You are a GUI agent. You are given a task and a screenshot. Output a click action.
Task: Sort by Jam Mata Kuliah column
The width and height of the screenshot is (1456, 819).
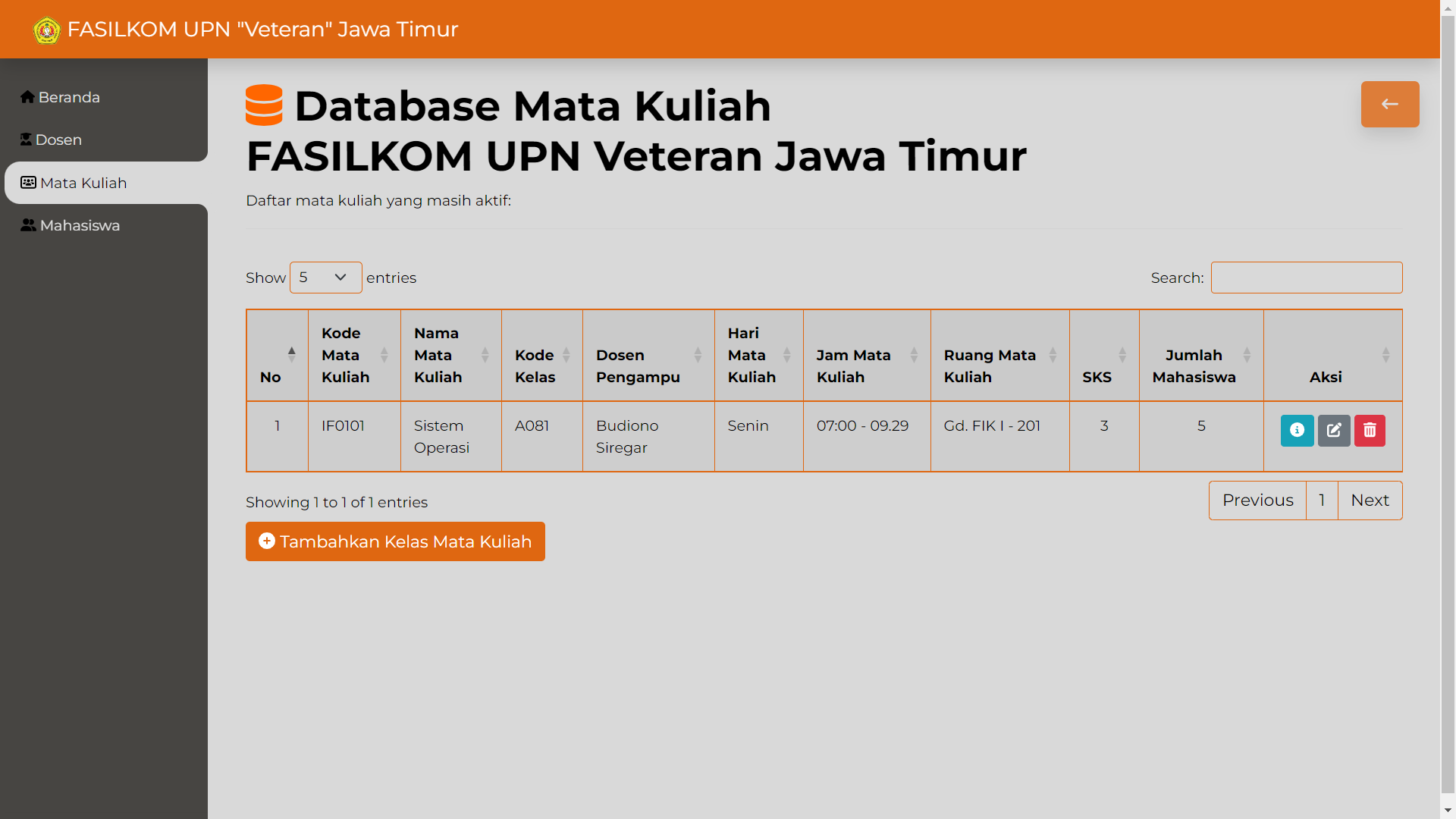(867, 355)
